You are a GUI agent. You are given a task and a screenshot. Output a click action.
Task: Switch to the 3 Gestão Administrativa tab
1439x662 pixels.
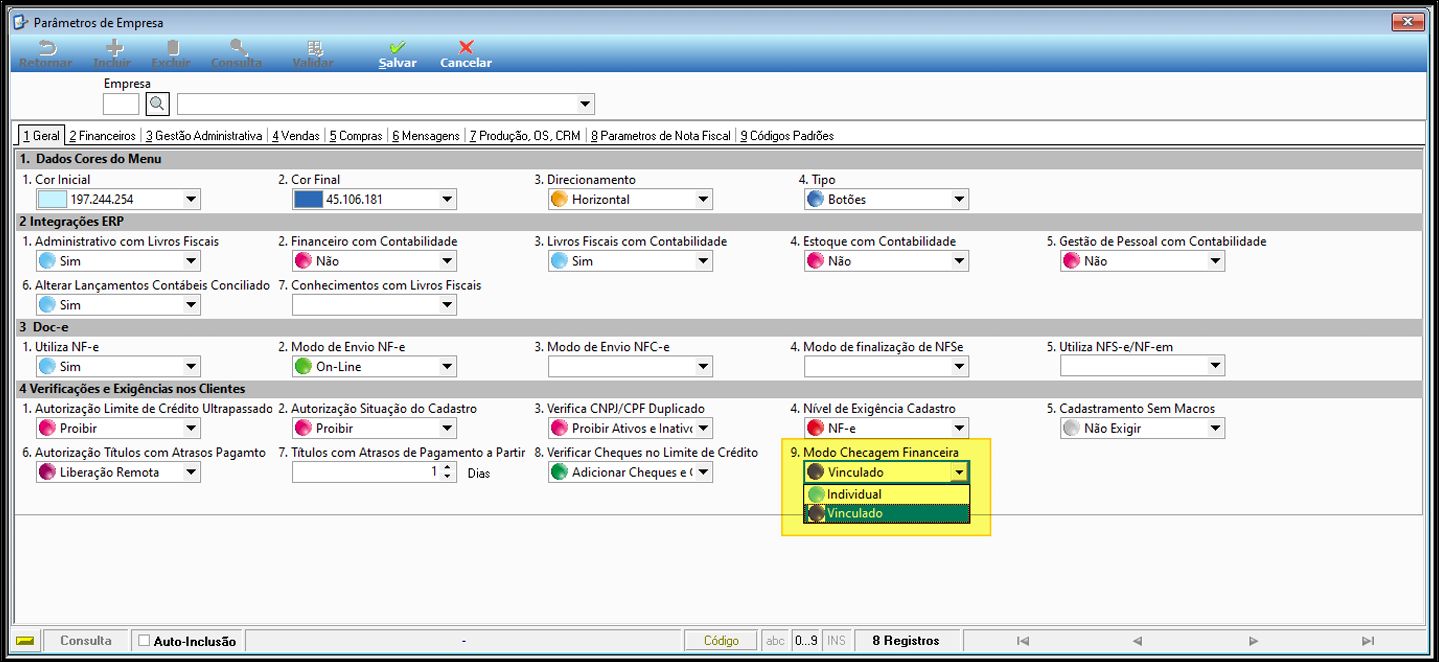click(204, 136)
